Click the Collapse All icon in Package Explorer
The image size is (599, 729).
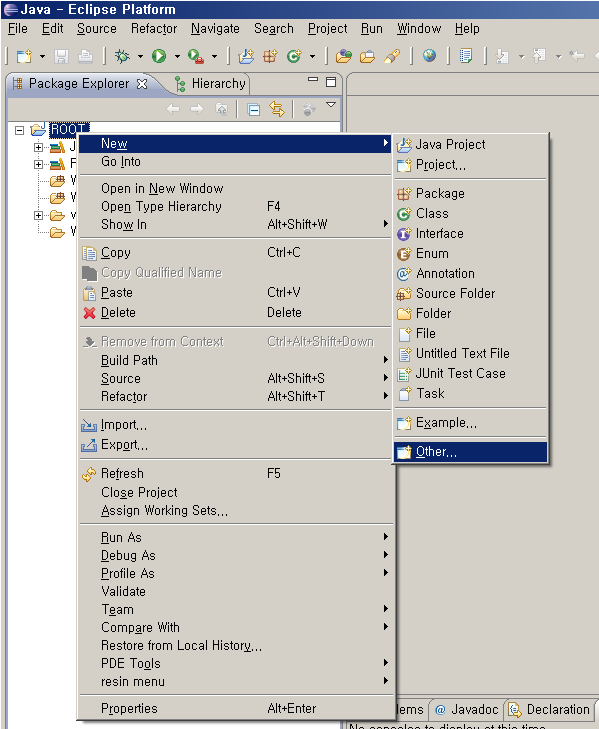click(253, 110)
